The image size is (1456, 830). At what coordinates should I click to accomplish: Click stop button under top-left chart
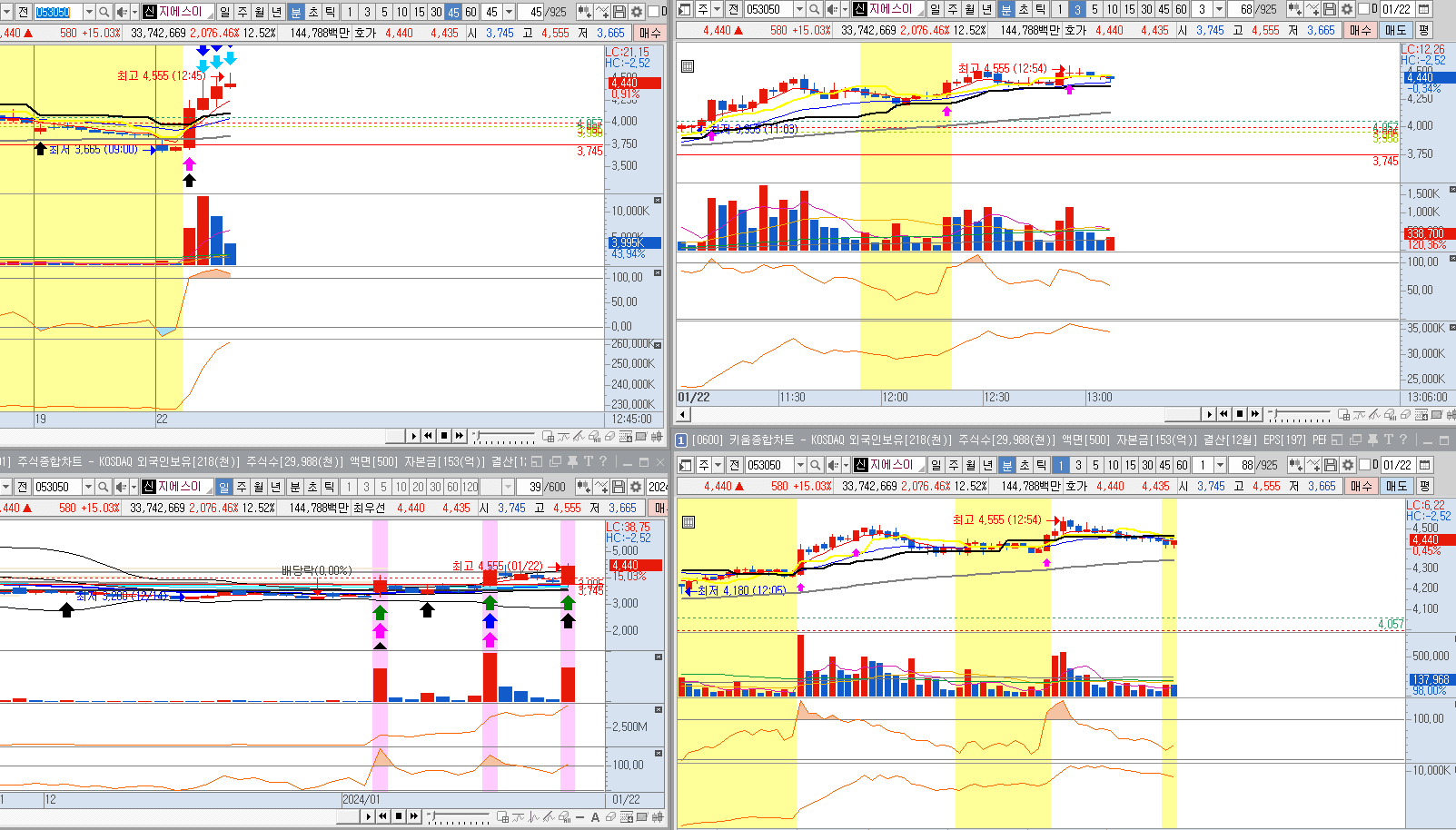444,437
